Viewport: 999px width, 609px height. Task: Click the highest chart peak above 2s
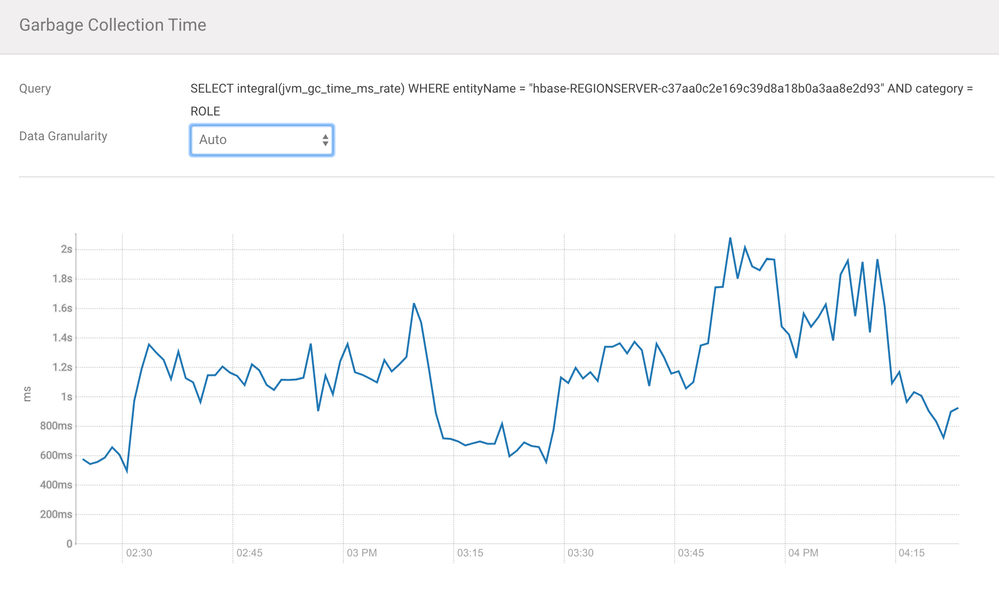coord(730,238)
